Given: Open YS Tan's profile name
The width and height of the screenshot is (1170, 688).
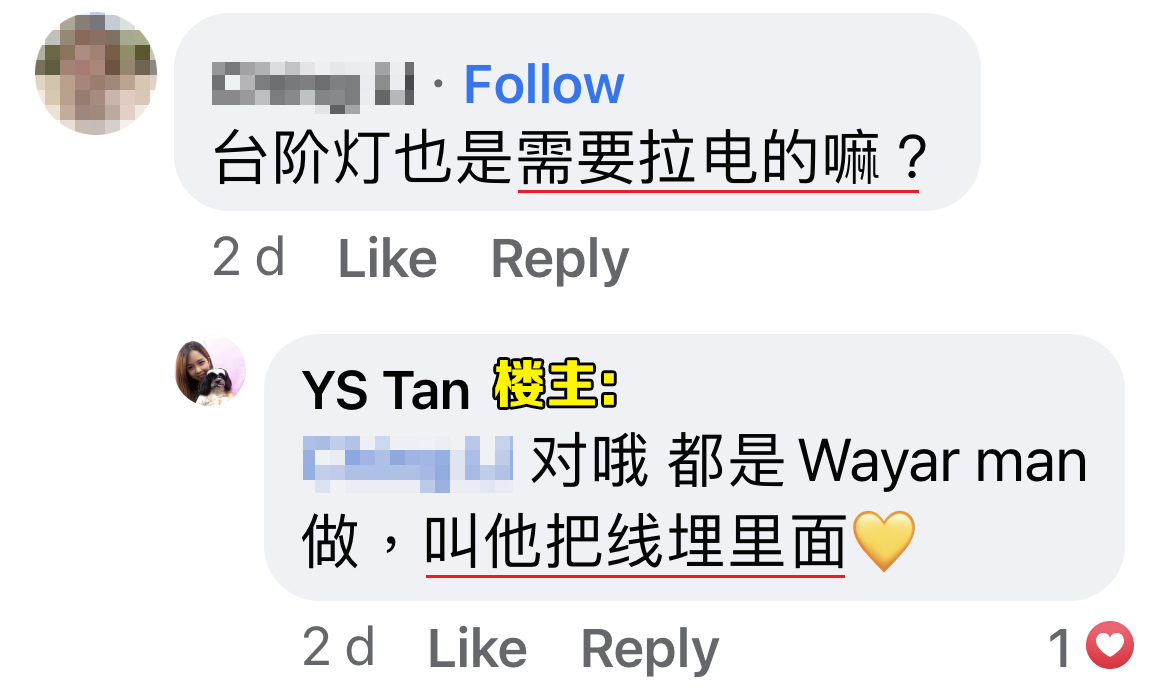Looking at the screenshot, I should pyautogui.click(x=386, y=390).
